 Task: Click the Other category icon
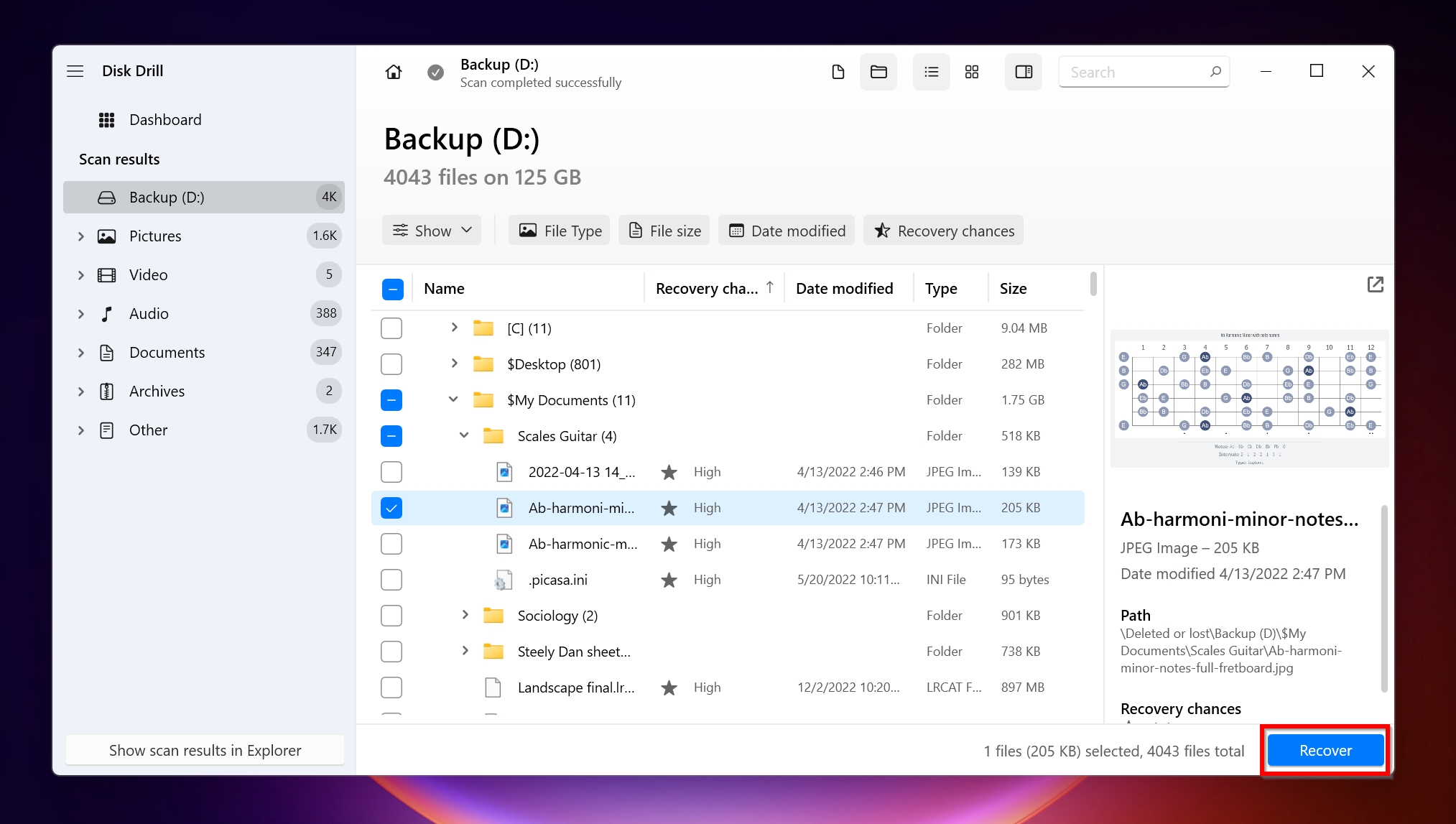[x=106, y=430]
